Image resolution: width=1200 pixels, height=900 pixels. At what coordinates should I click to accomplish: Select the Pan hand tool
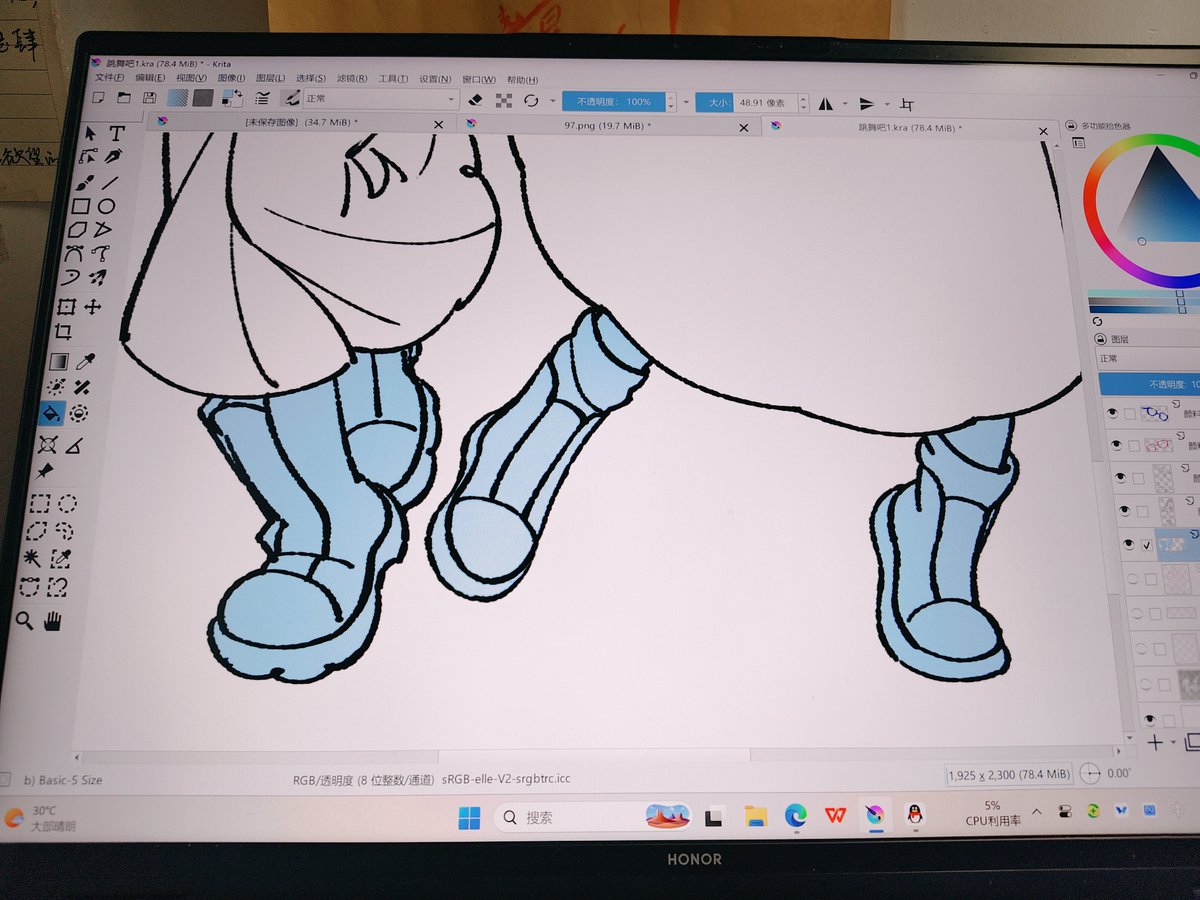(53, 621)
